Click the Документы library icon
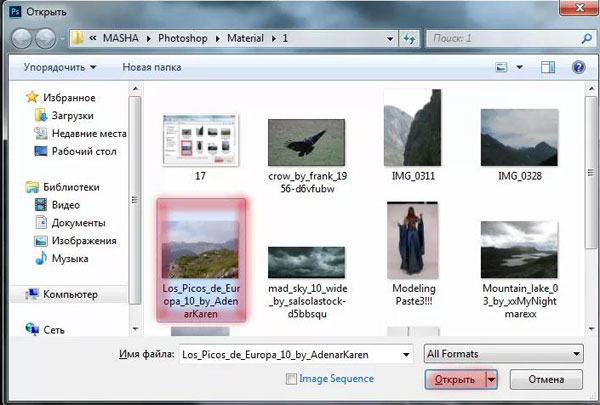Viewport: 600px width, 405px height. [41, 222]
